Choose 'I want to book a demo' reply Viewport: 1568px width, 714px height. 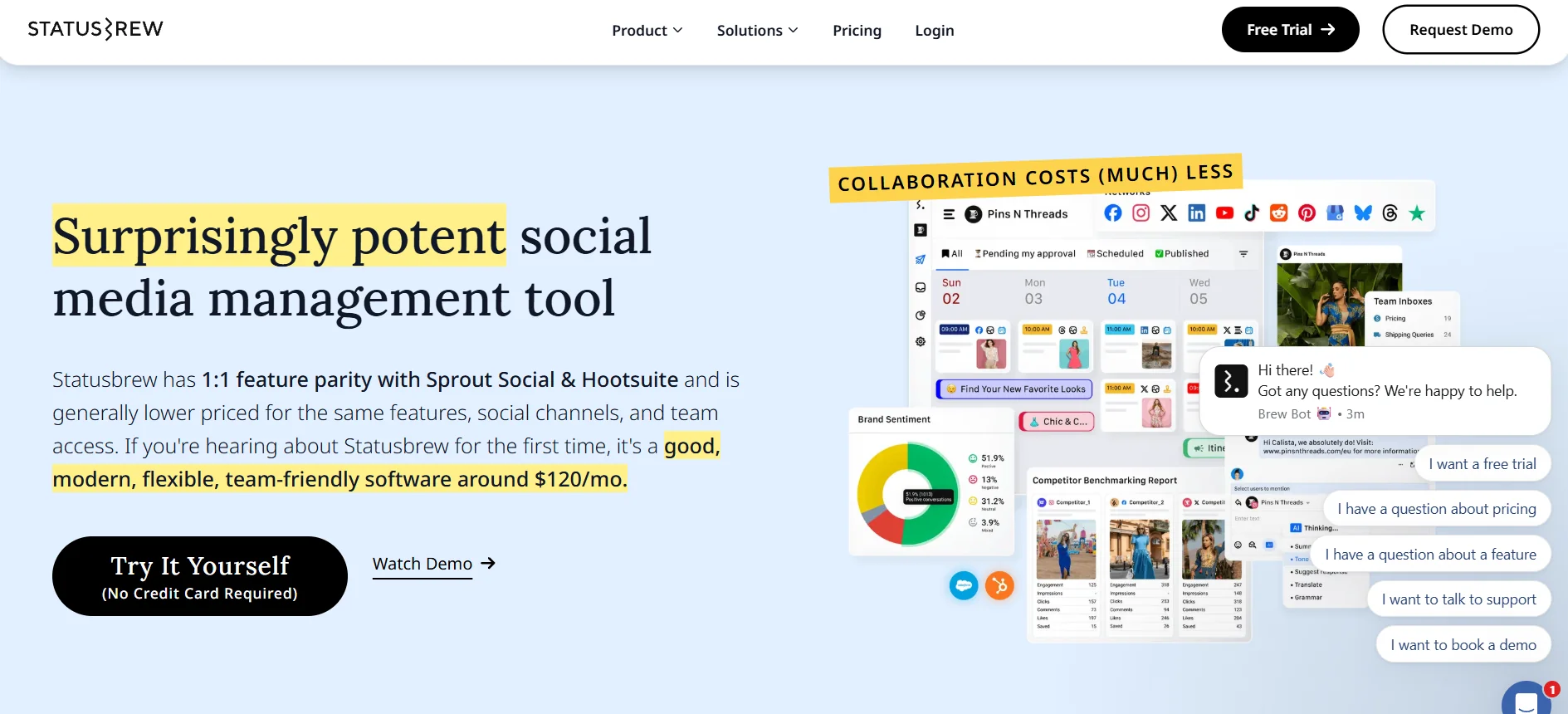tap(1463, 645)
